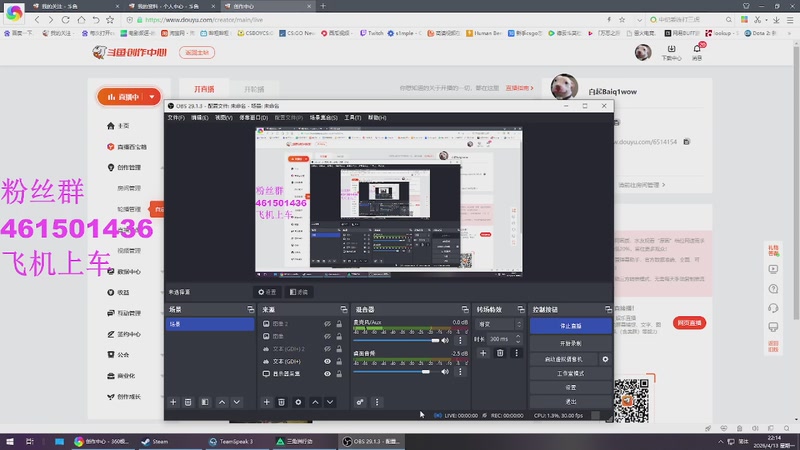800x450 pixels.
Task: Move source down in the Sources list
Action: tap(330, 402)
